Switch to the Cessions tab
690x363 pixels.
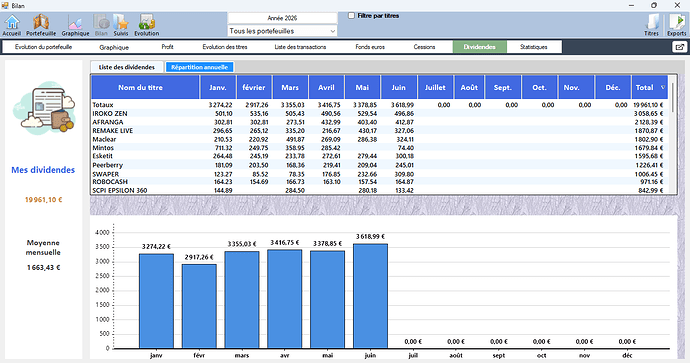coord(424,47)
